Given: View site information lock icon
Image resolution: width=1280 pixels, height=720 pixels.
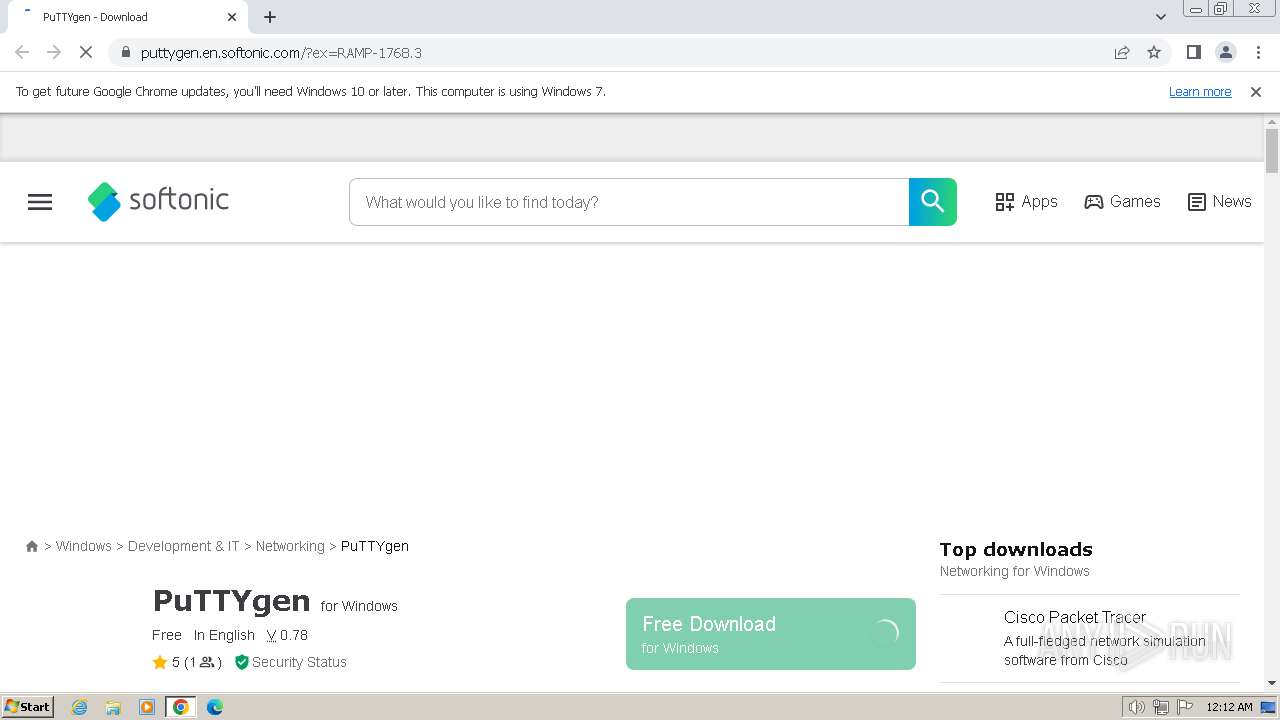Looking at the screenshot, I should pyautogui.click(x=125, y=53).
